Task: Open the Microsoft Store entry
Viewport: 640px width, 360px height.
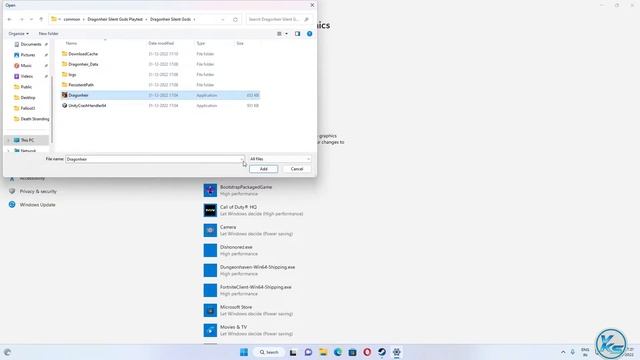Action: [248, 310]
